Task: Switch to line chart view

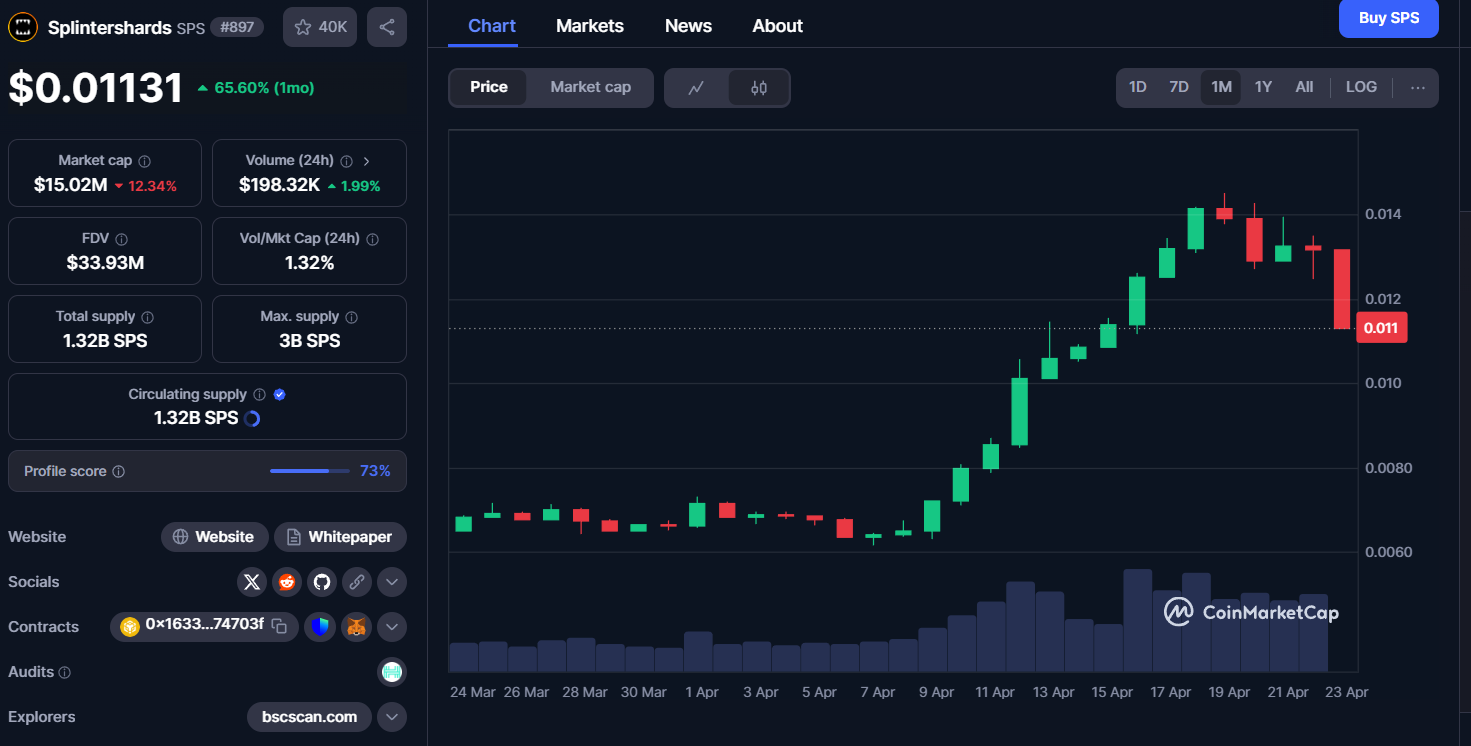Action: click(x=697, y=88)
